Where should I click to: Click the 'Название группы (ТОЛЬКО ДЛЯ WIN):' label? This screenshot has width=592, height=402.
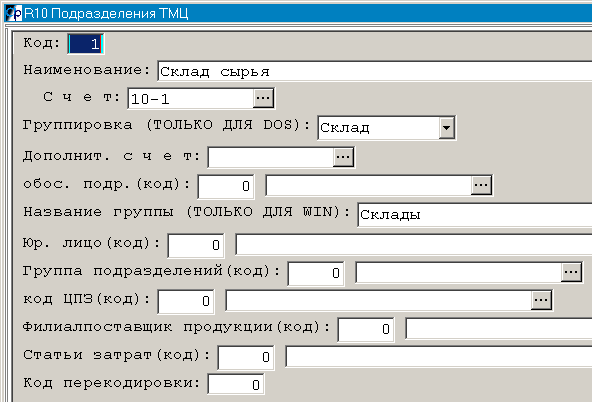pos(187,212)
